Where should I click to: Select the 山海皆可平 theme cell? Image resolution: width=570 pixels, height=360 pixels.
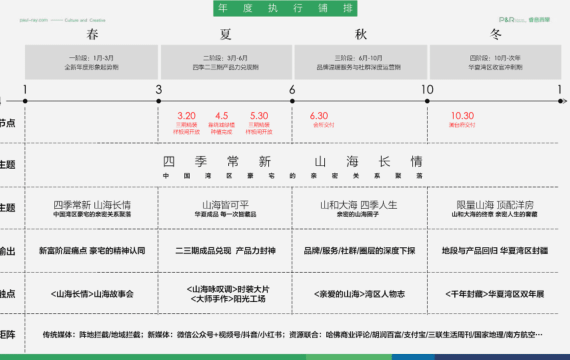(225, 208)
